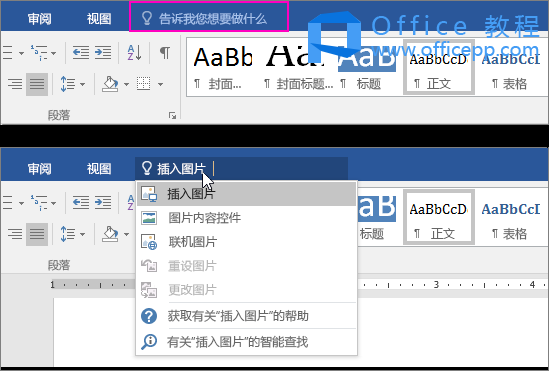Open the 视图 tab in the upper ribbon

(99, 19)
